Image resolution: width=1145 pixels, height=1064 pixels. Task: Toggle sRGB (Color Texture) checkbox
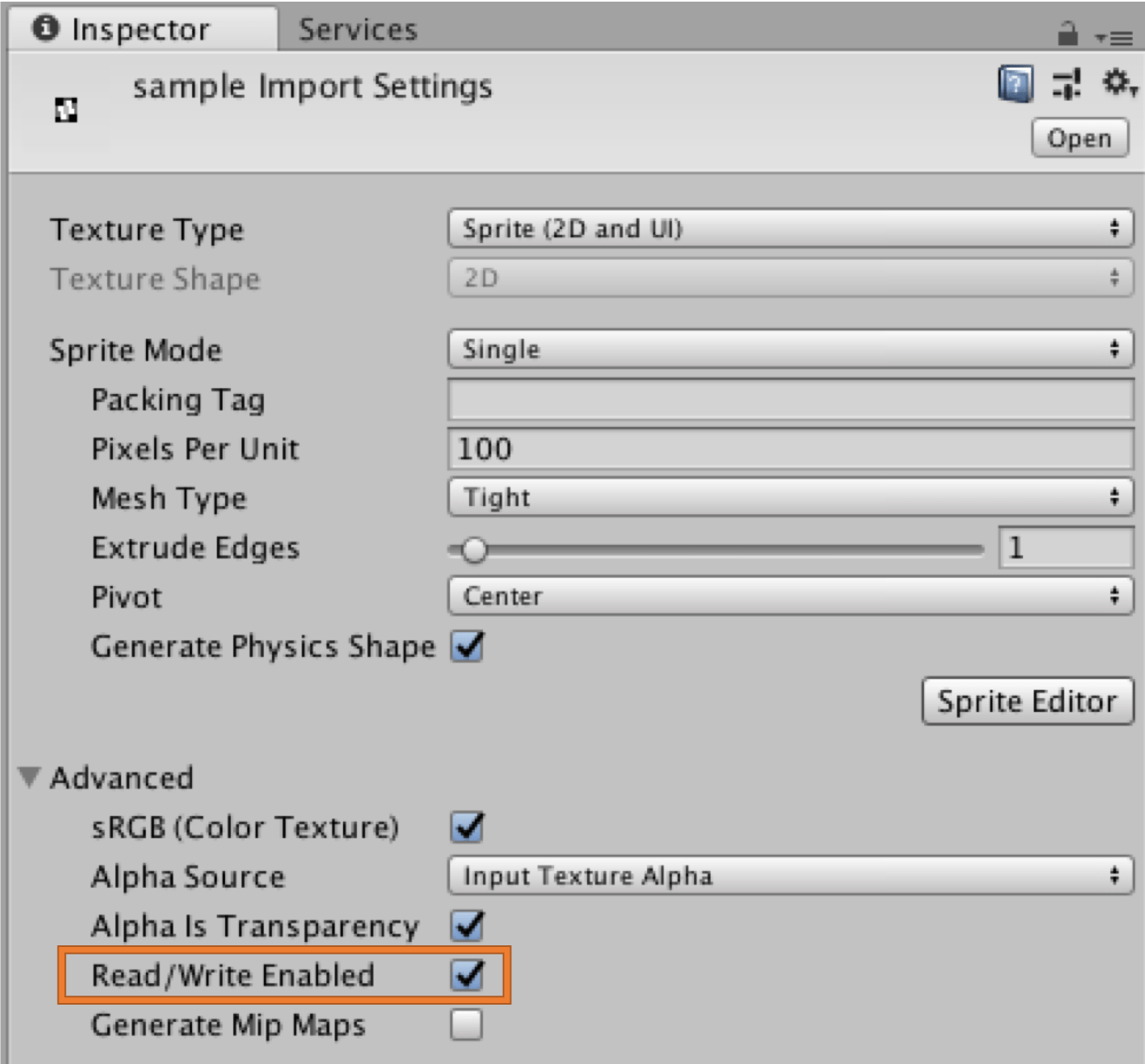tap(467, 827)
